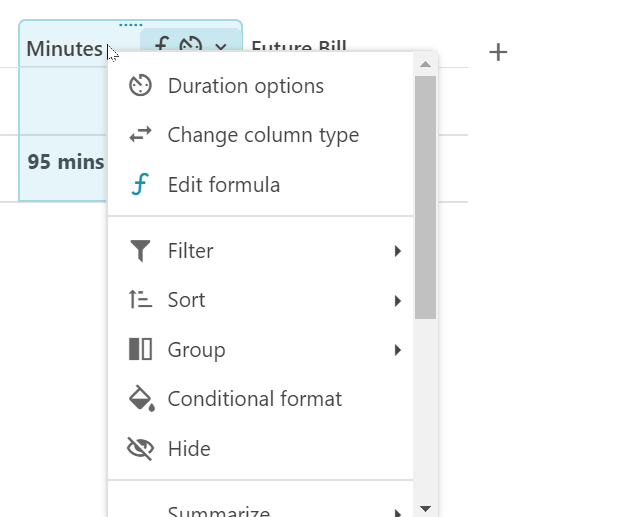Image resolution: width=632 pixels, height=517 pixels.
Task: Select the Summarize menu item
Action: (x=219, y=512)
